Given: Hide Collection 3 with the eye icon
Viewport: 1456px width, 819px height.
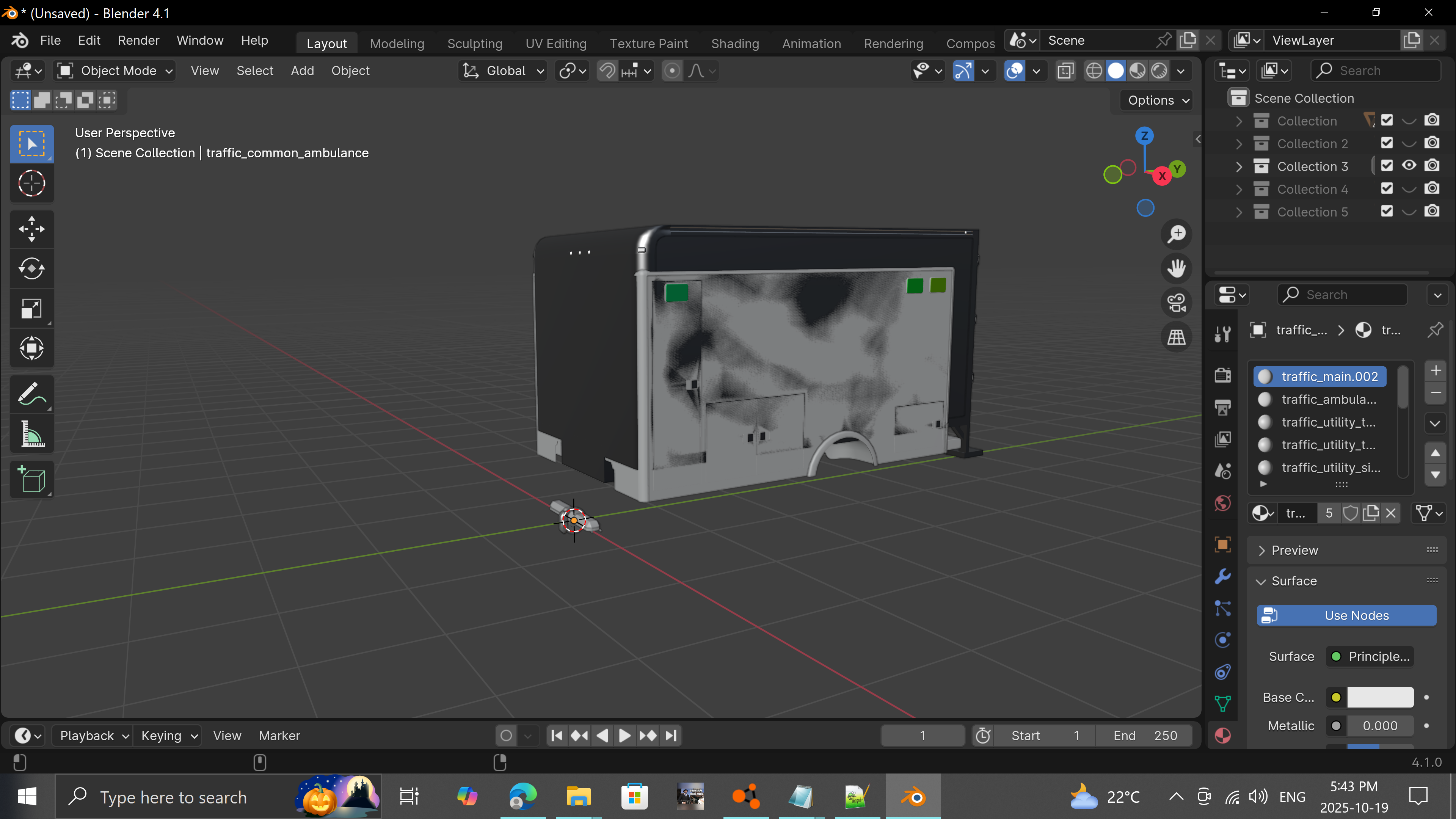Looking at the screenshot, I should [1409, 166].
